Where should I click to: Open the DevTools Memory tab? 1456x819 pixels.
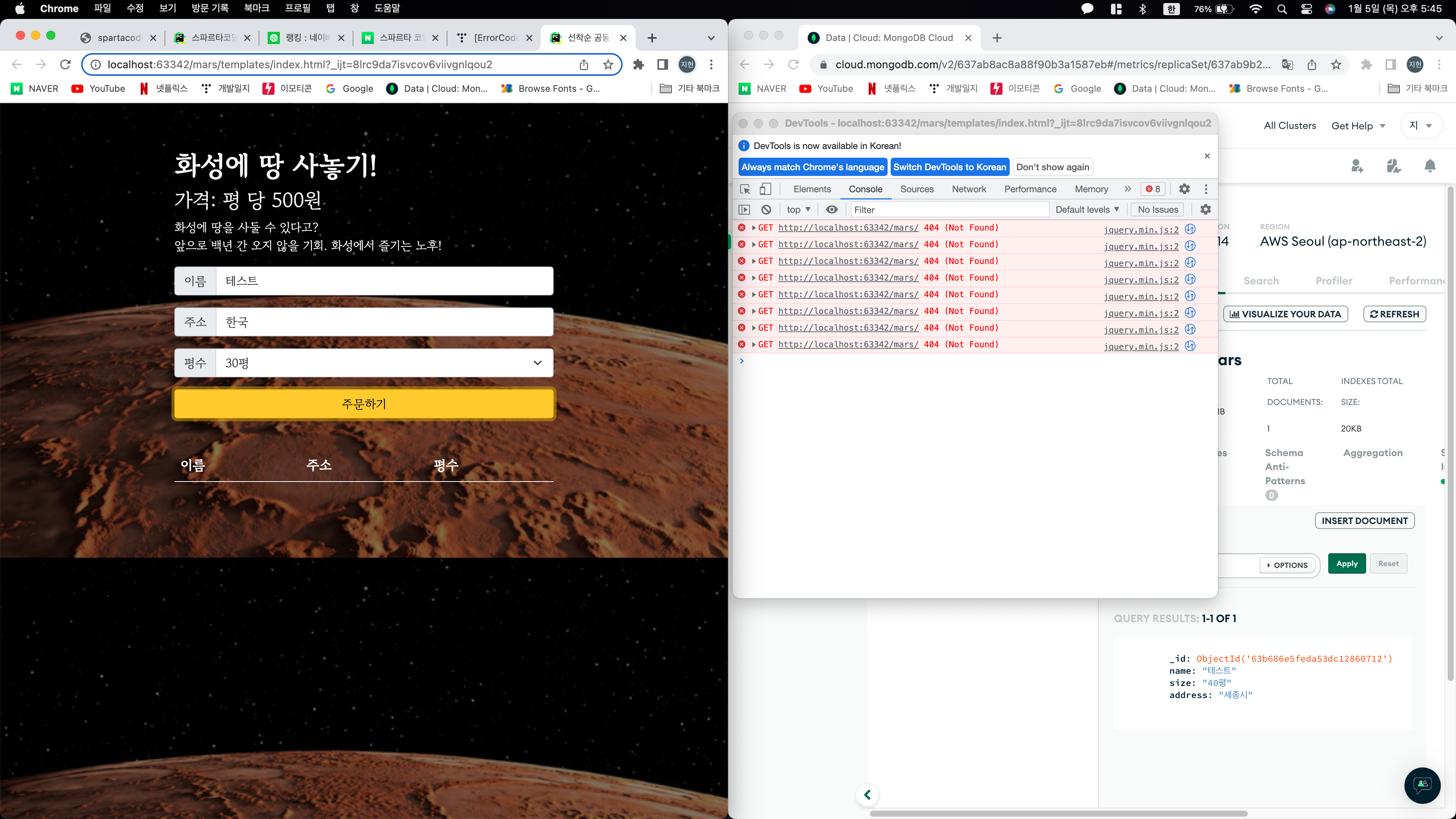point(1091,189)
